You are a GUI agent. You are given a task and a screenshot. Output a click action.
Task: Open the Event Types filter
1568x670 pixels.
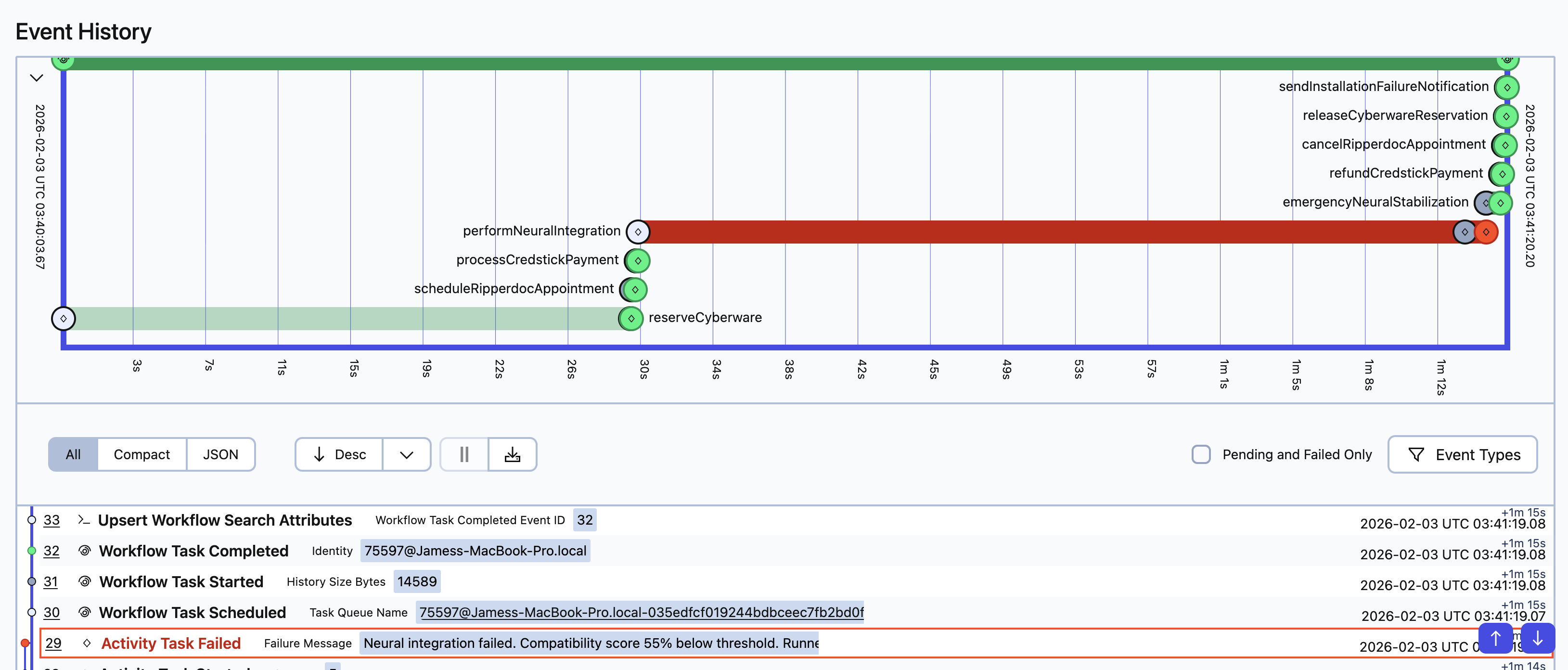tap(1462, 454)
